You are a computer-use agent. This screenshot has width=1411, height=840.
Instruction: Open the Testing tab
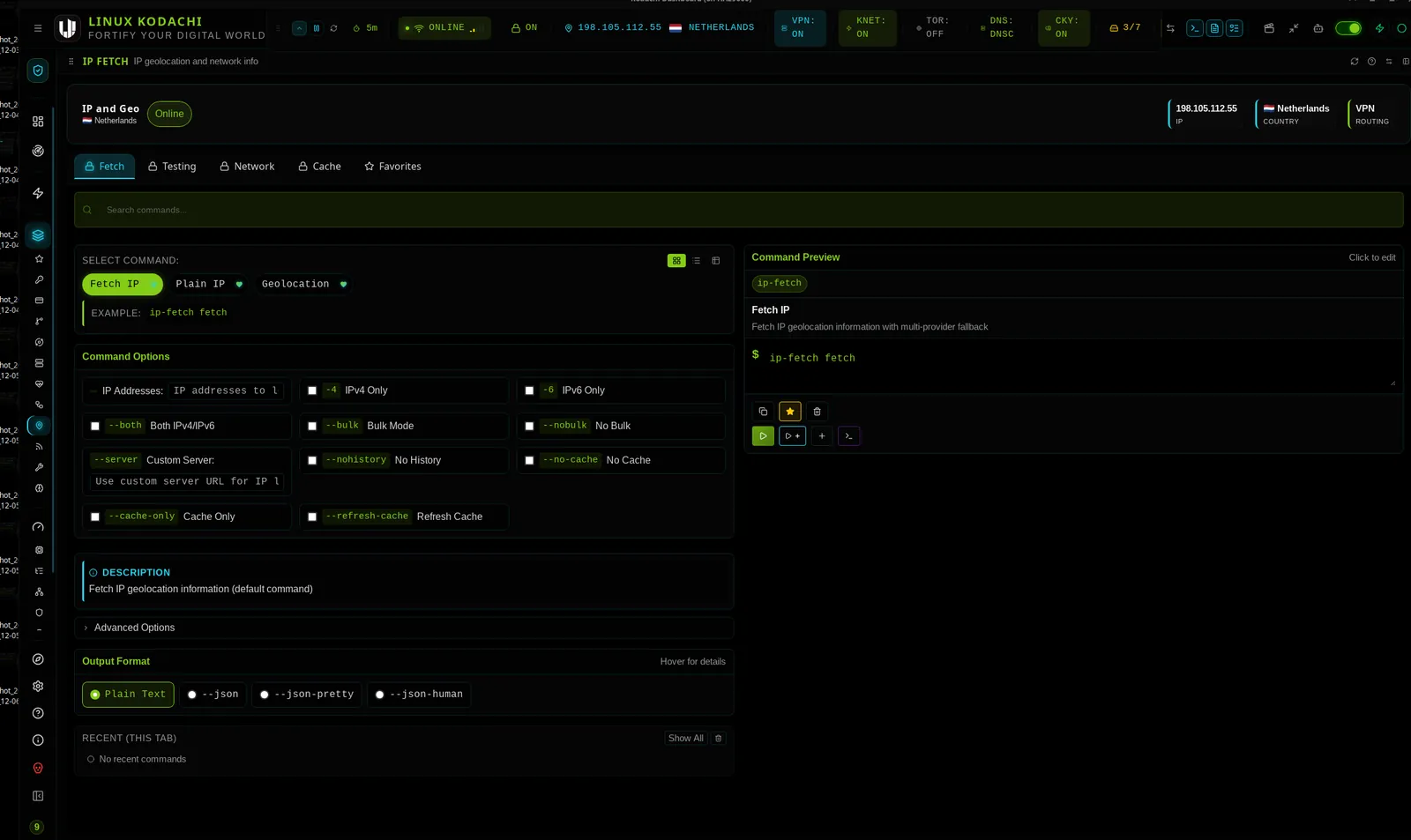(x=172, y=167)
